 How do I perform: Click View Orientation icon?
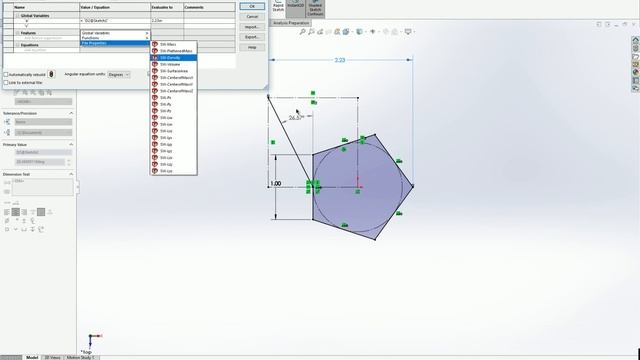click(x=346, y=31)
